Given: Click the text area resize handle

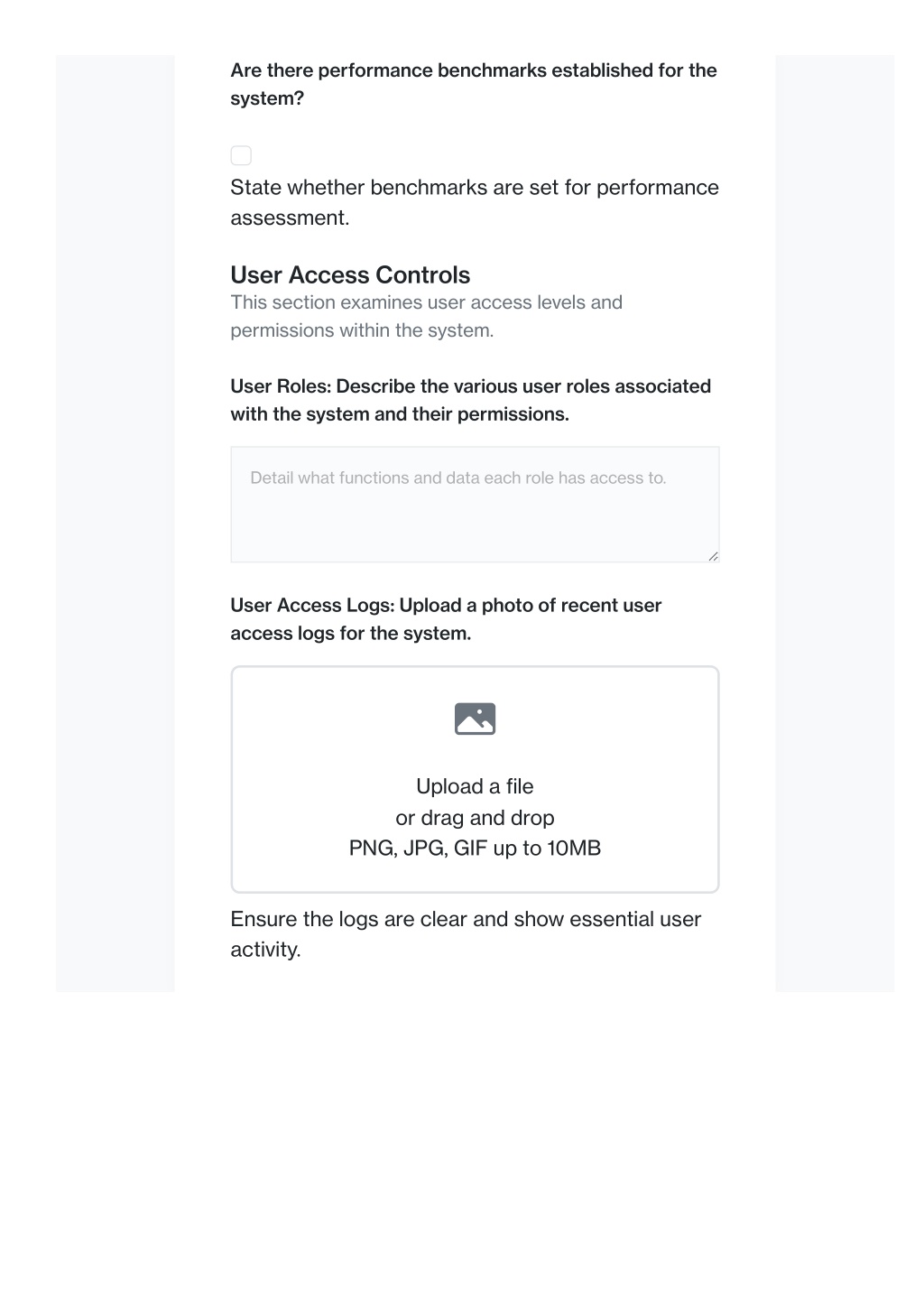Looking at the screenshot, I should click(713, 556).
